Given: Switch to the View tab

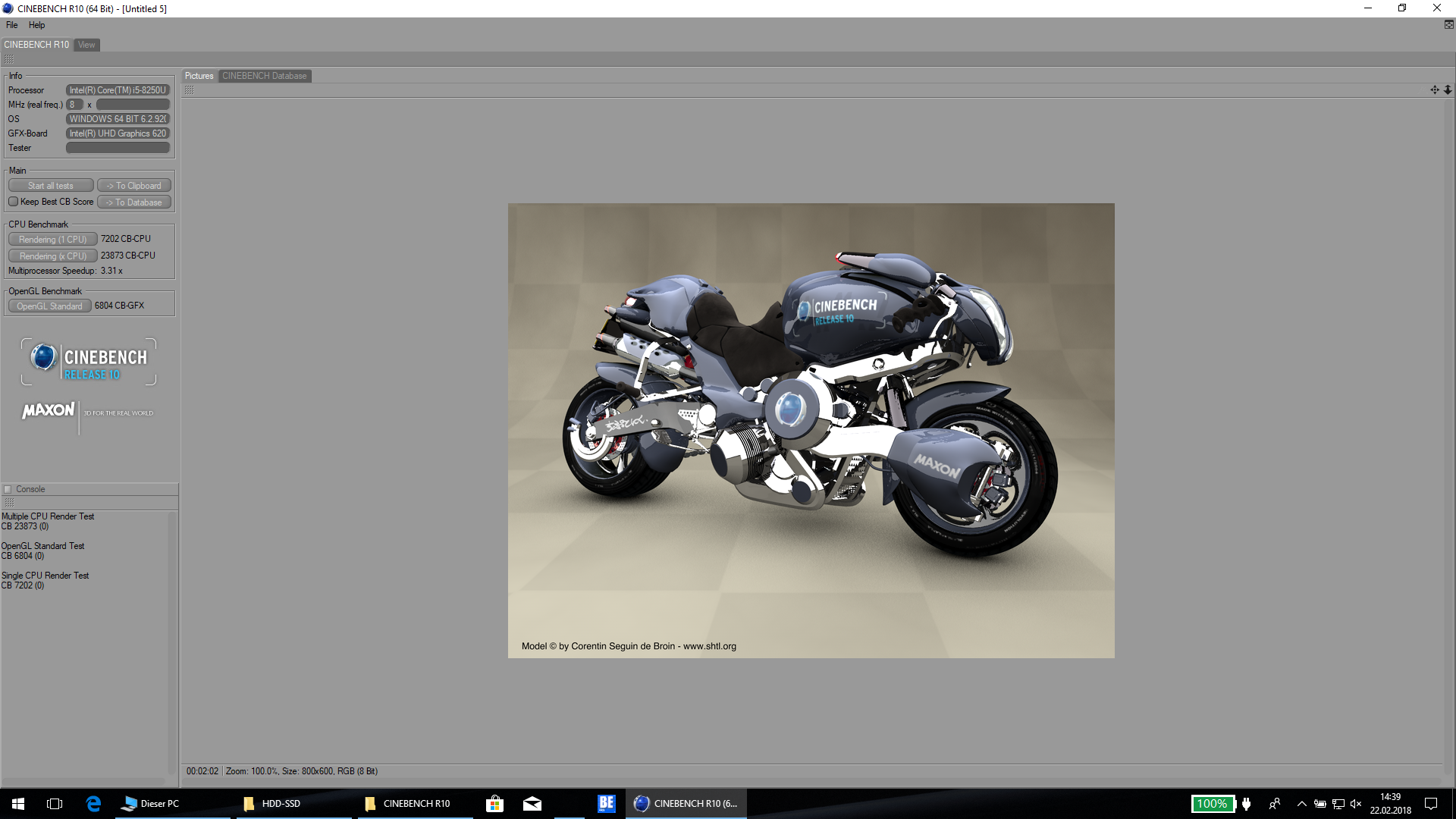Looking at the screenshot, I should pyautogui.click(x=86, y=45).
